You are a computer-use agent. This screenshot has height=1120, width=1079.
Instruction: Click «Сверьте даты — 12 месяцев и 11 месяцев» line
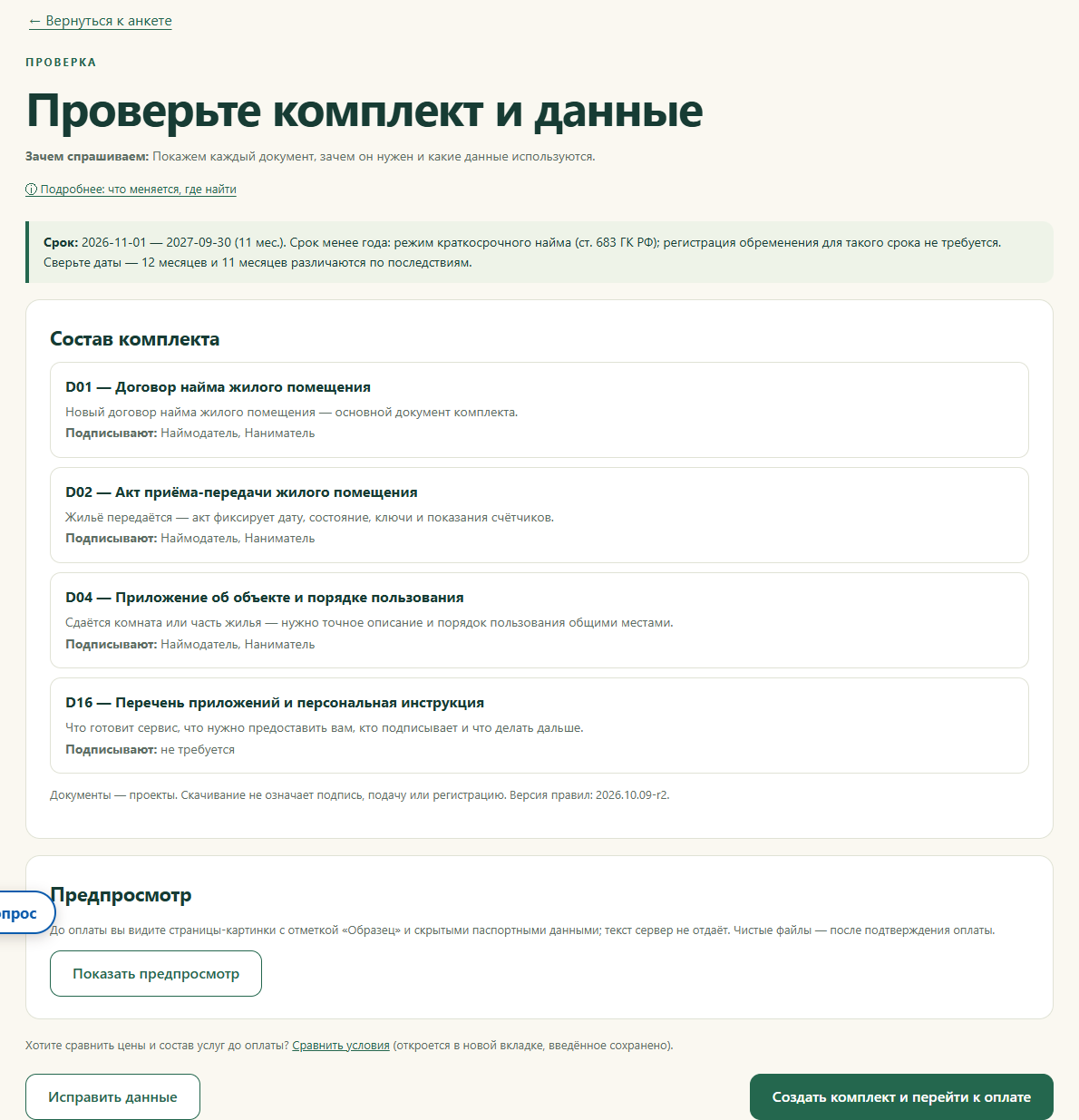coord(258,263)
